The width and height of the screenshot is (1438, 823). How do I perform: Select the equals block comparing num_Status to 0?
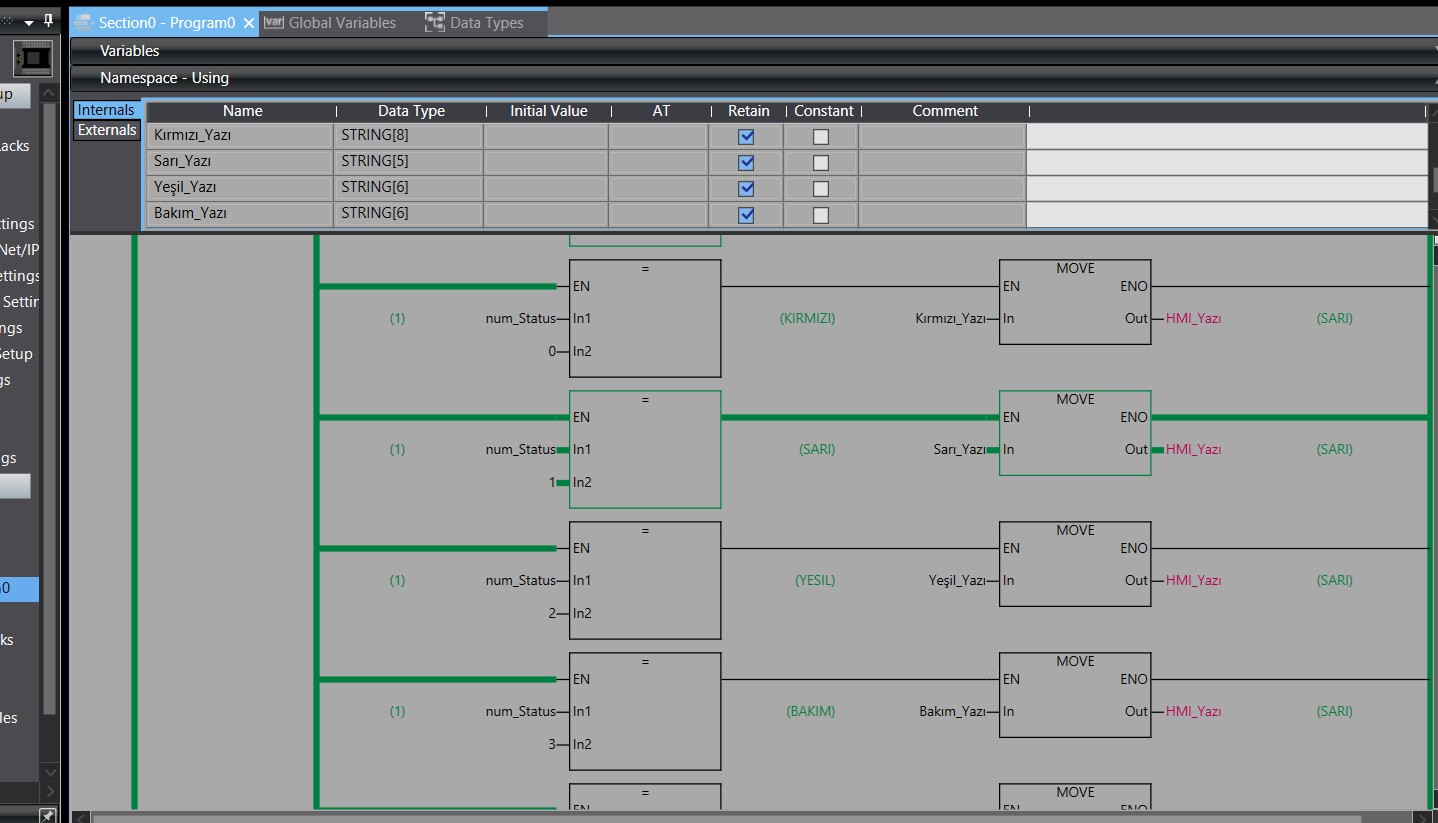pyautogui.click(x=645, y=318)
